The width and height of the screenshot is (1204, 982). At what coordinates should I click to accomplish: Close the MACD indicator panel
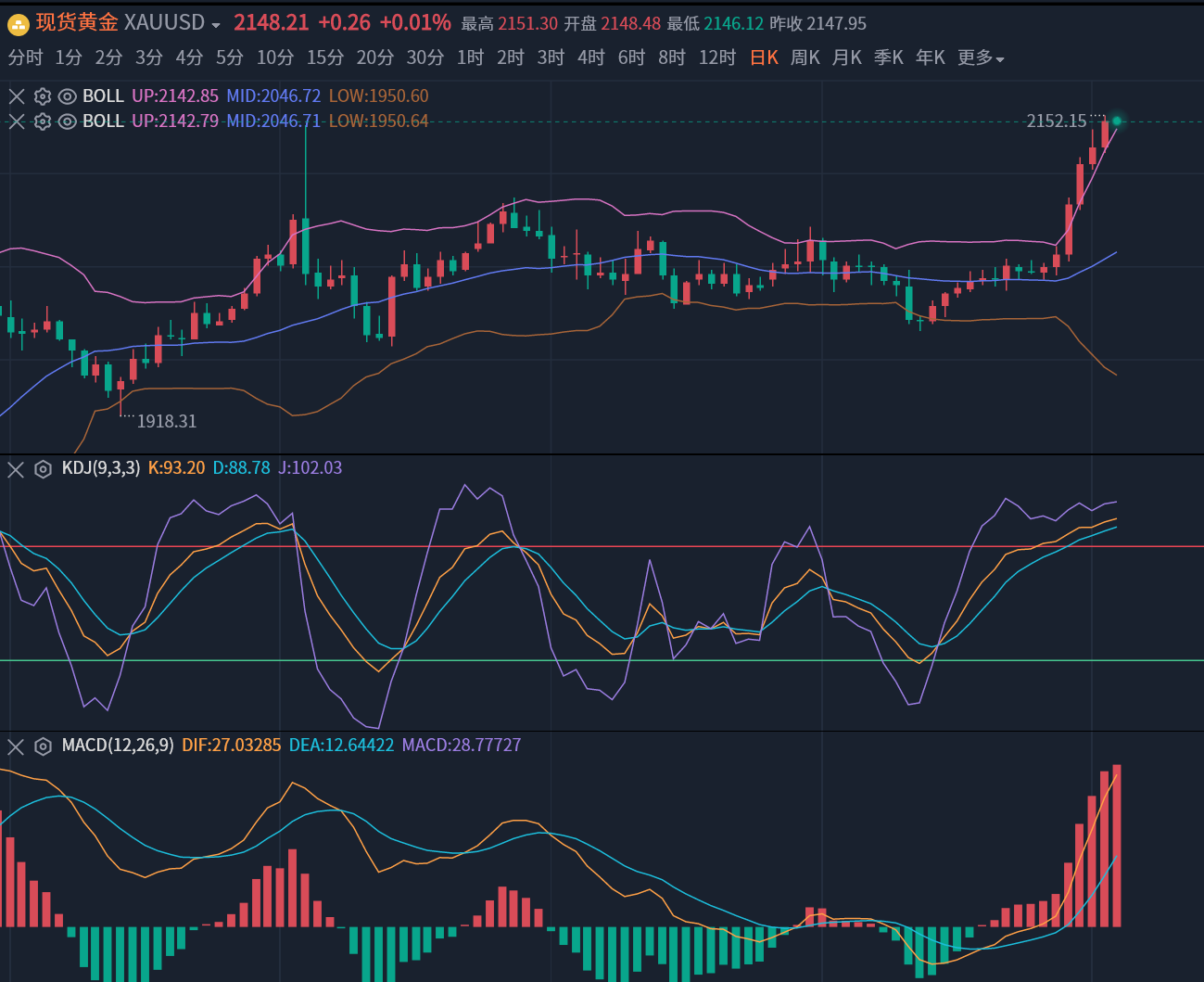point(16,746)
